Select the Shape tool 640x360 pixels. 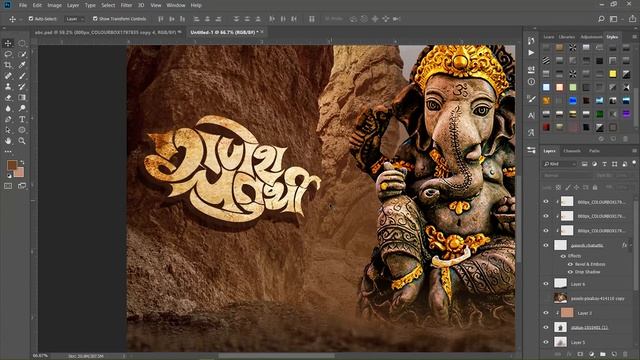click(22, 130)
